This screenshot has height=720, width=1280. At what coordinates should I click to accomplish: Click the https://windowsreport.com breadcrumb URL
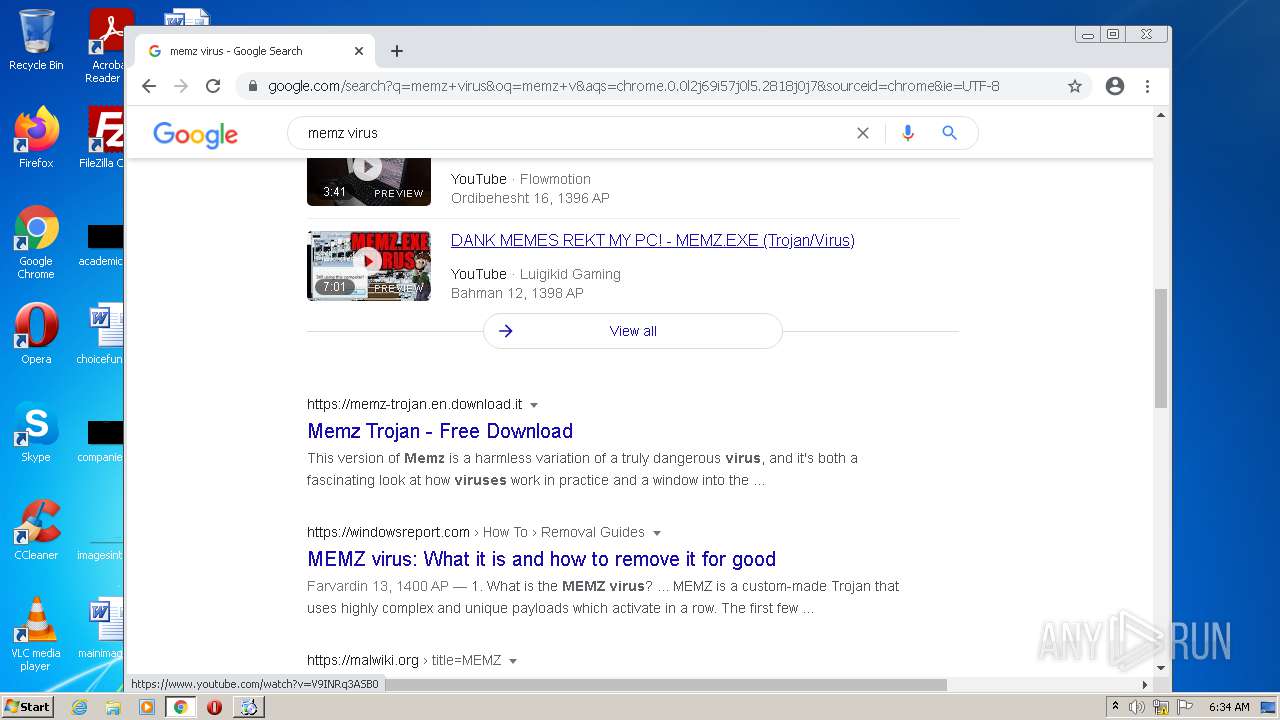388,532
